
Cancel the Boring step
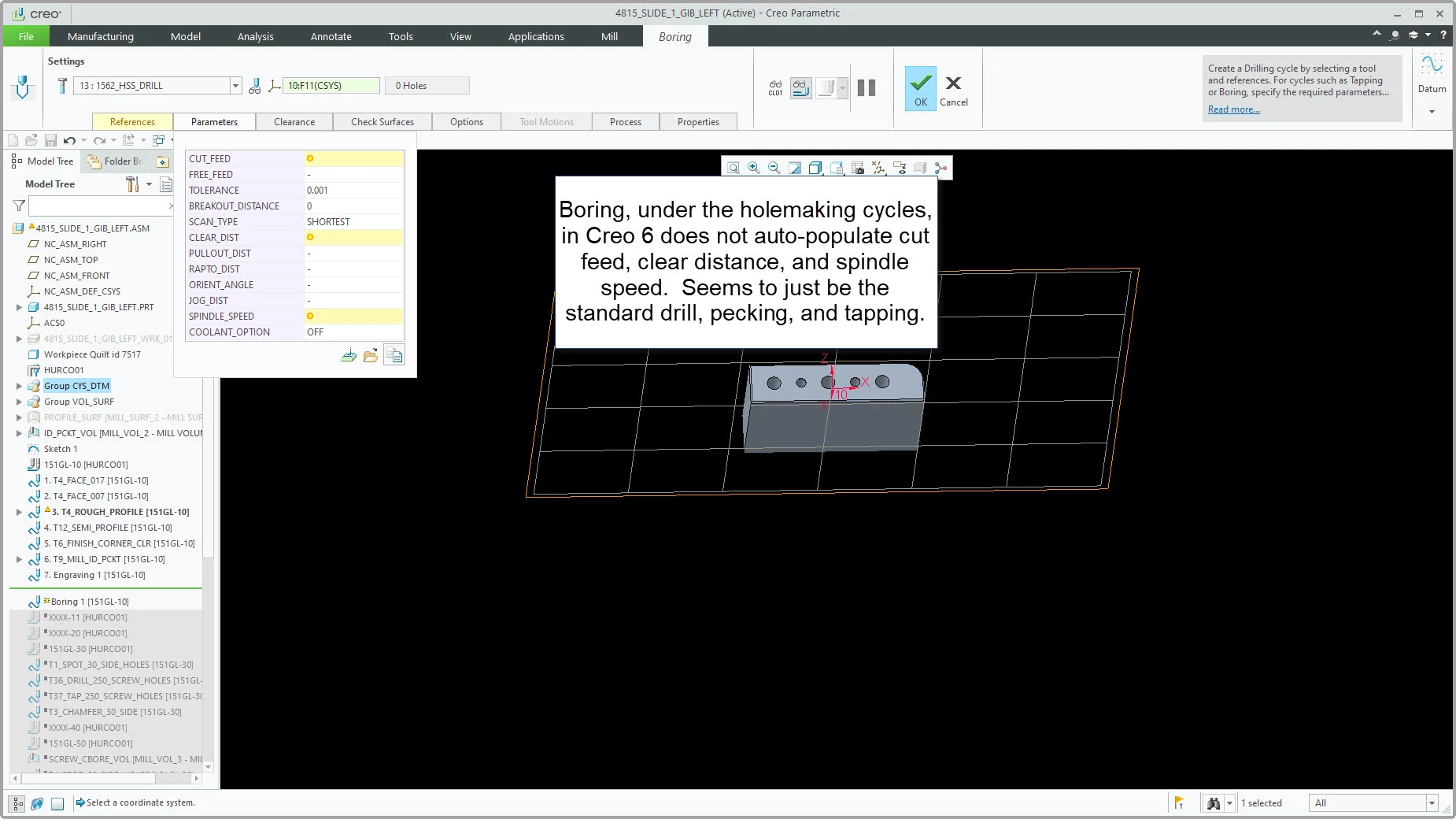pyautogui.click(x=954, y=90)
